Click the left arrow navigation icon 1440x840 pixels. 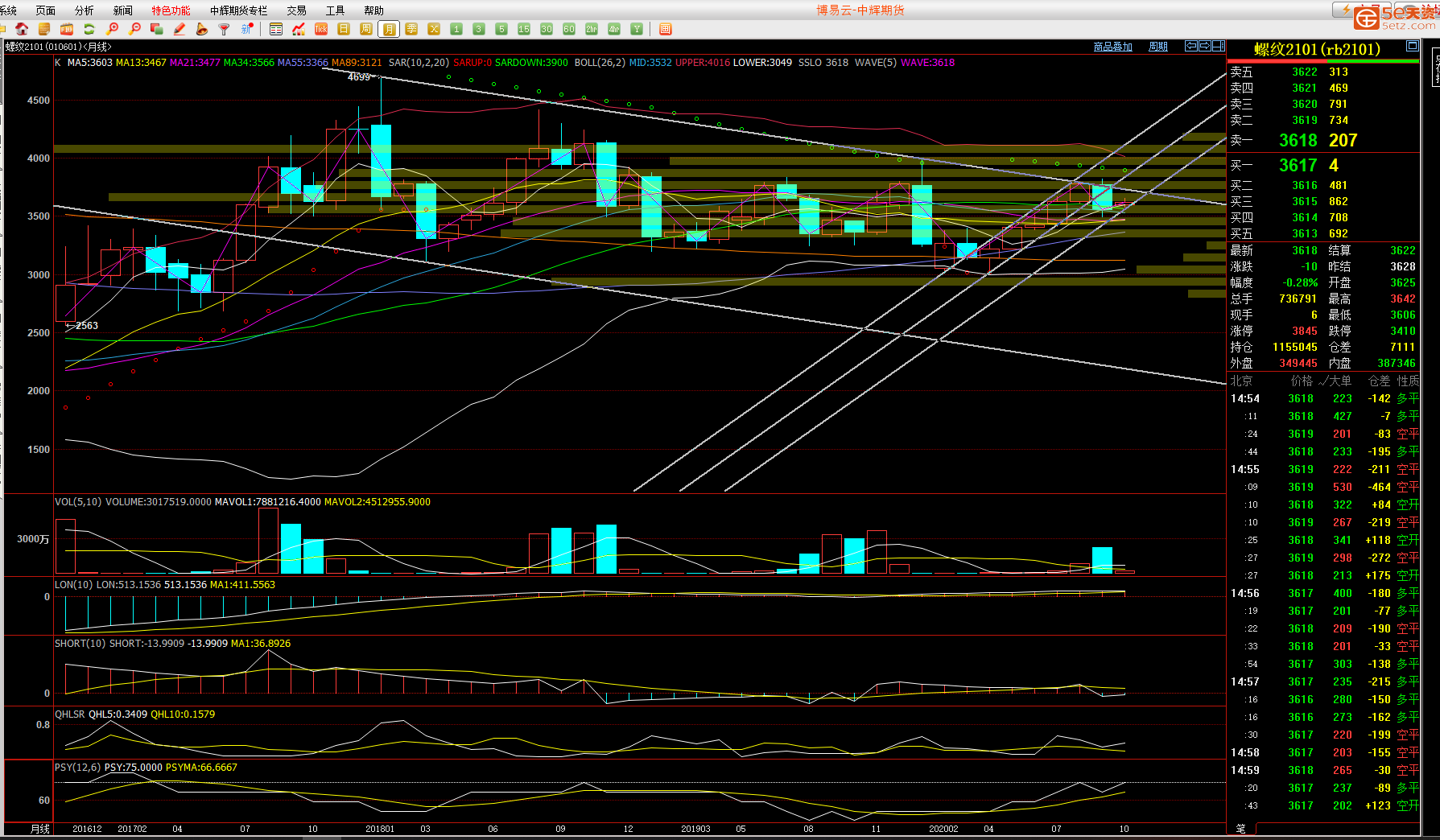pos(1191,46)
